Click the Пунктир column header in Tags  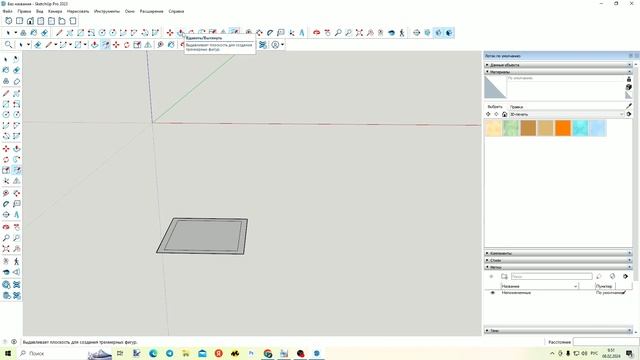604,286
